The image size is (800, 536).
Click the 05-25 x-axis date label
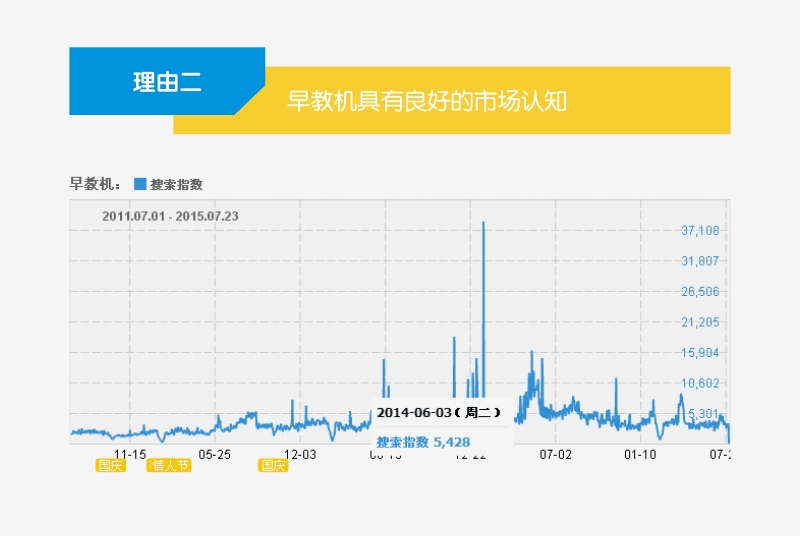[215, 453]
